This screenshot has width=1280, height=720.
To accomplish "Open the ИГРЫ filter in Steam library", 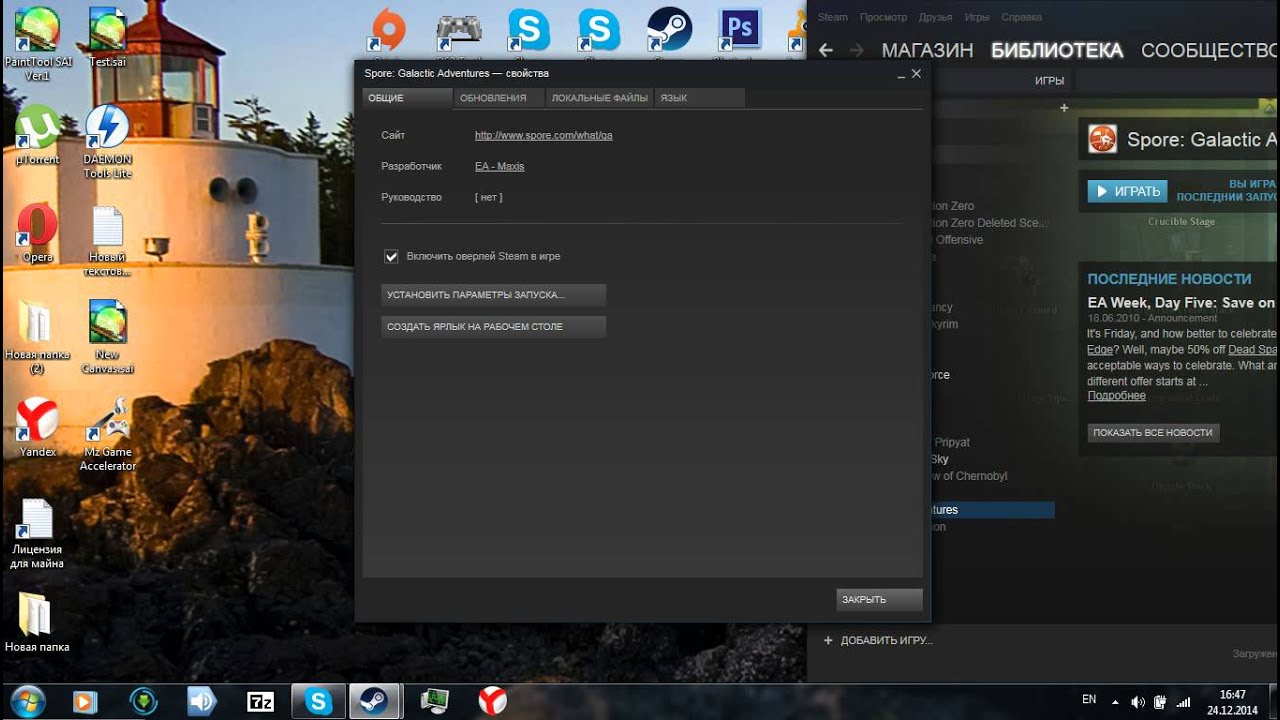I will tap(1049, 81).
